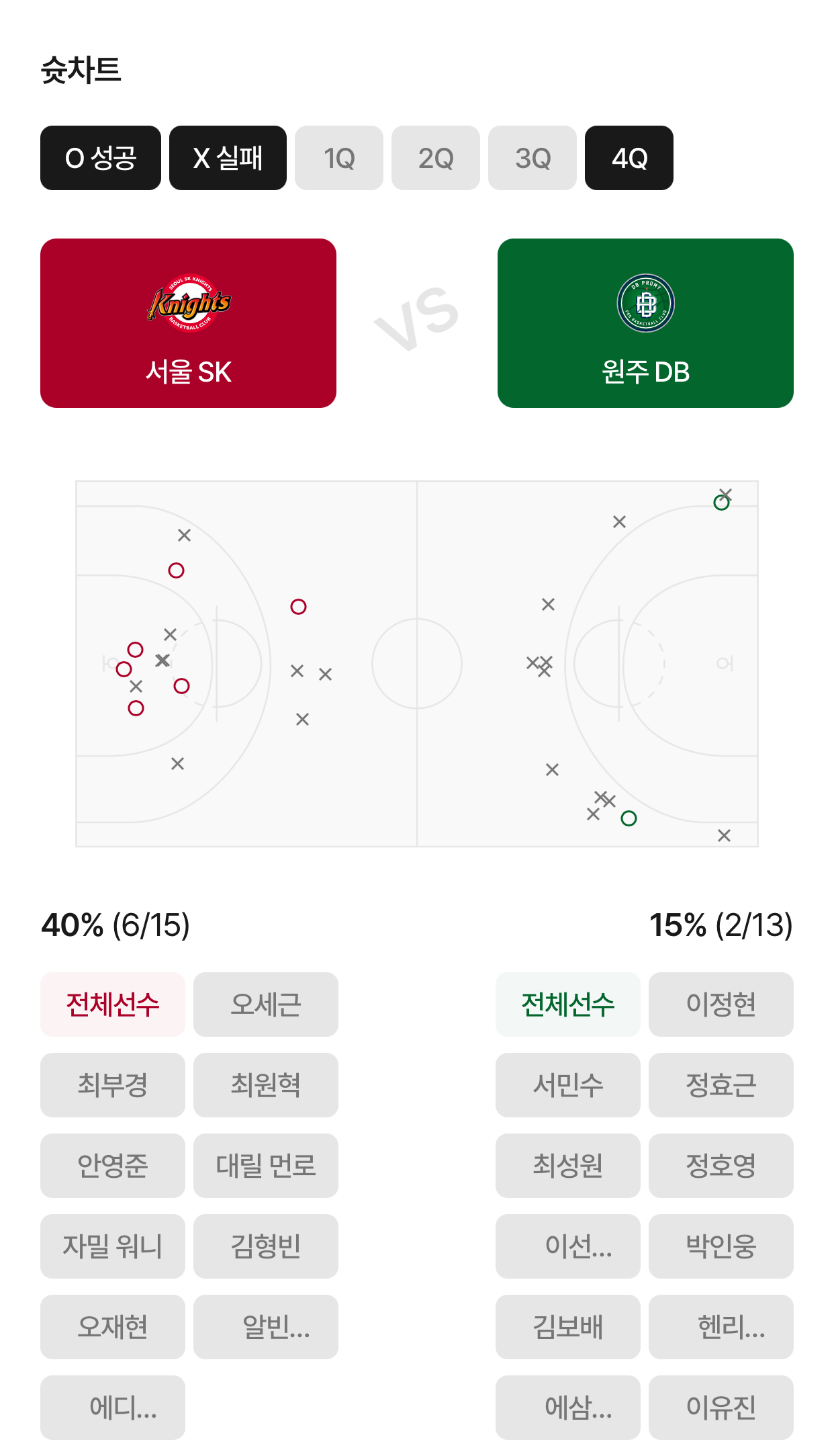The image size is (834, 1456).
Task: Enable the 3Q quarter filter
Action: click(x=532, y=158)
